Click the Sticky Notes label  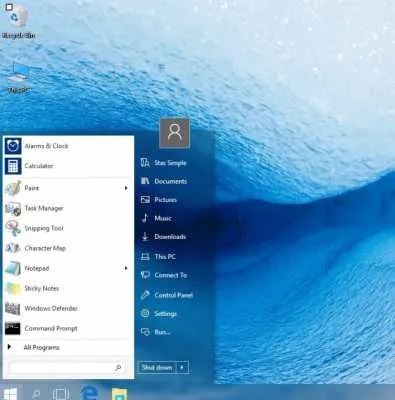pos(42,288)
